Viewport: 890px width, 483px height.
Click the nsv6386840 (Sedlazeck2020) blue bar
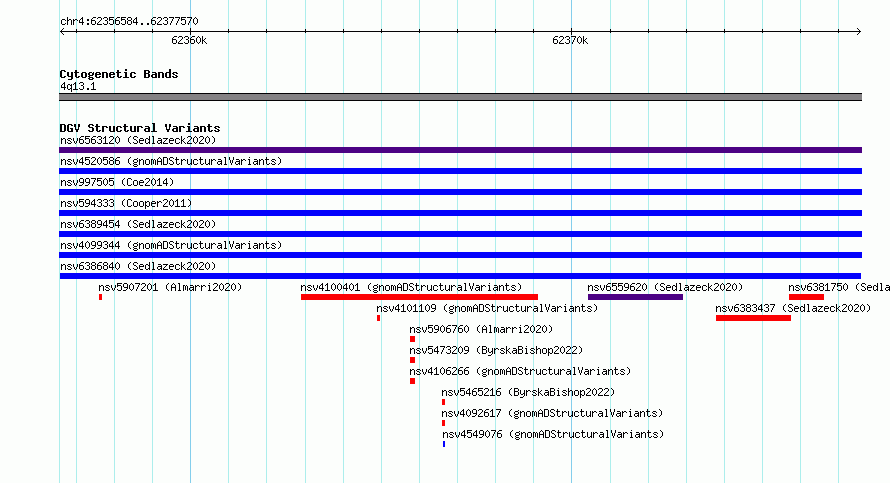tap(460, 276)
